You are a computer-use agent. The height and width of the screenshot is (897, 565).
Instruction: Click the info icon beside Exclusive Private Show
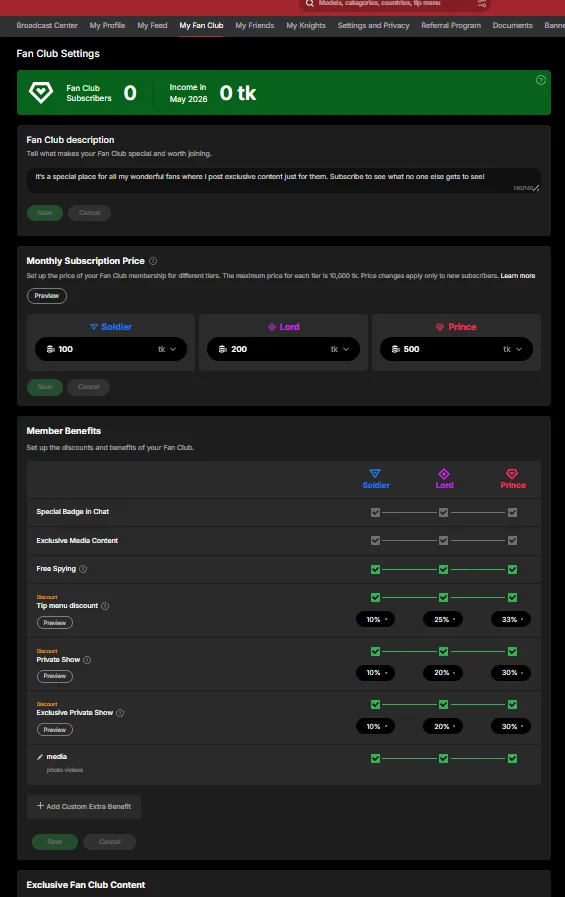coord(120,713)
